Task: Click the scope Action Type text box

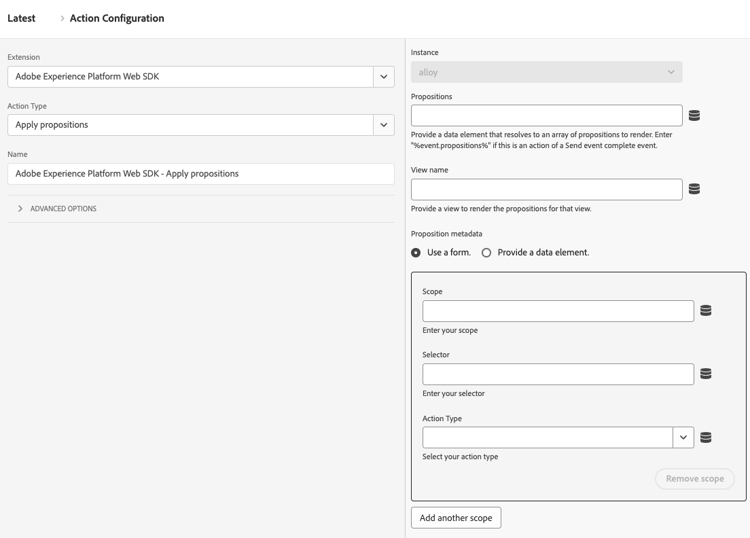Action: (x=547, y=437)
